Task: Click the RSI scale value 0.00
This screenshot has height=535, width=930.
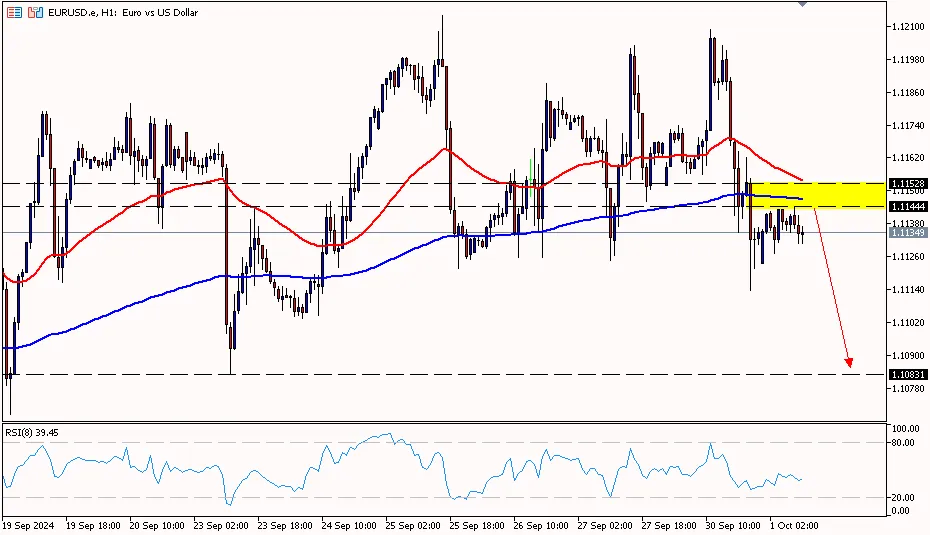Action: tap(901, 511)
